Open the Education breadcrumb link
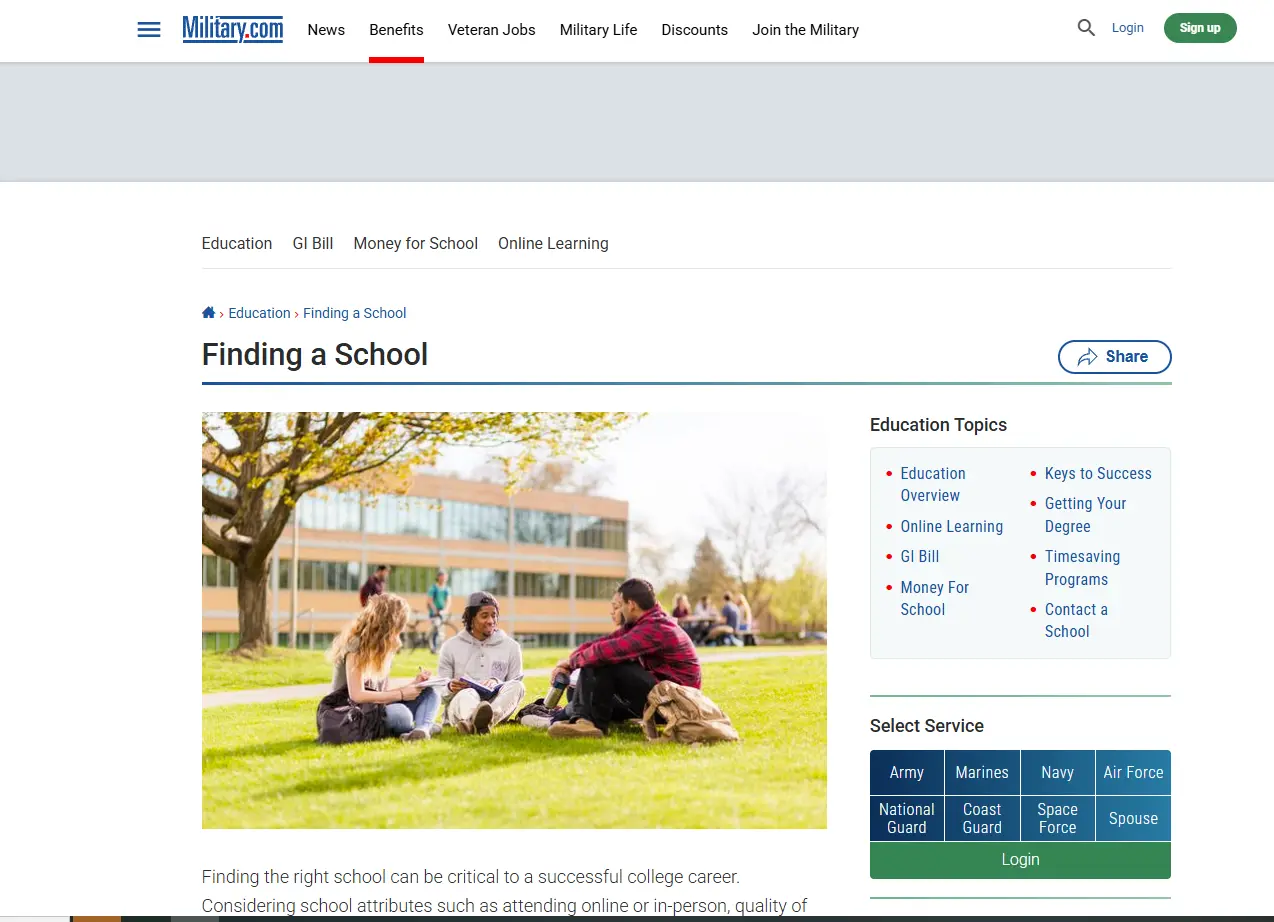The height and width of the screenshot is (922, 1274). coord(259,312)
